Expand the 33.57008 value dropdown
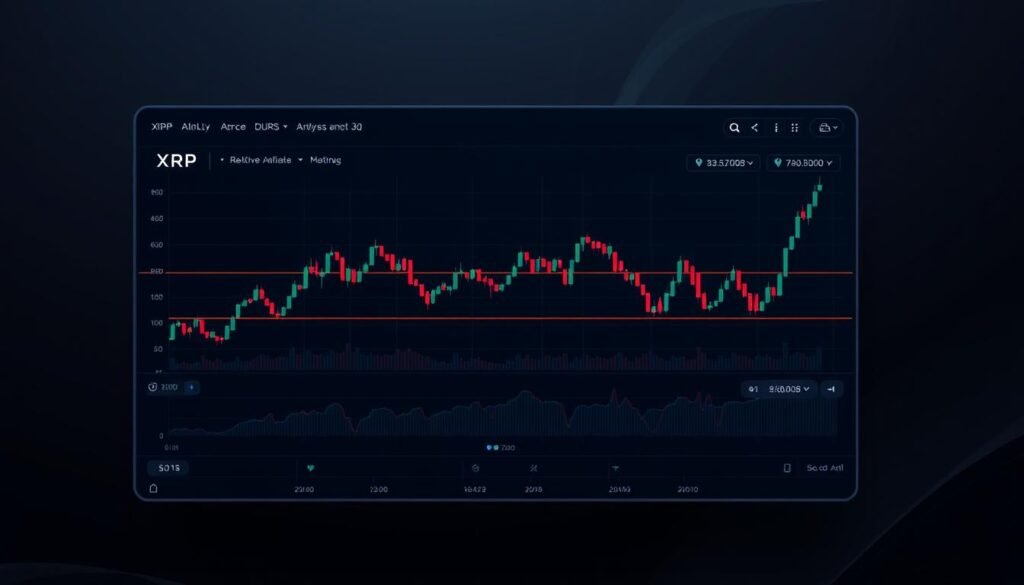The height and width of the screenshot is (585, 1024). tap(724, 162)
